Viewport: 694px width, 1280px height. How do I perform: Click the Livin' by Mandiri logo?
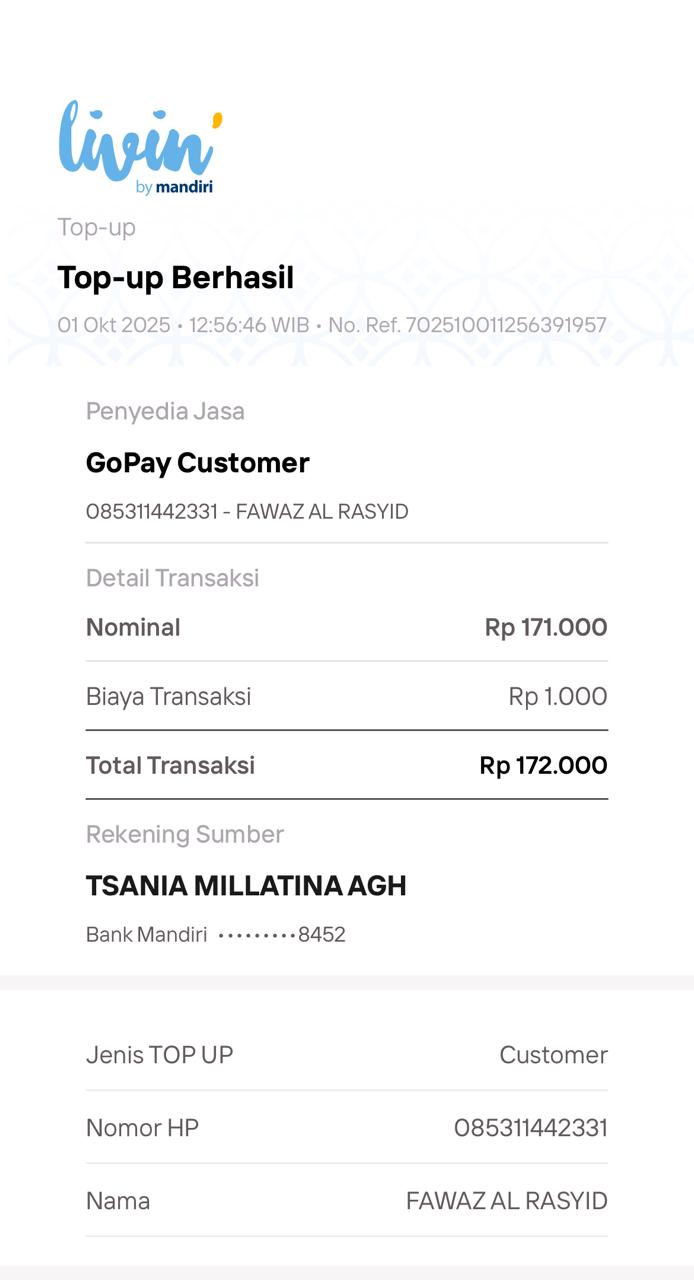(x=139, y=147)
